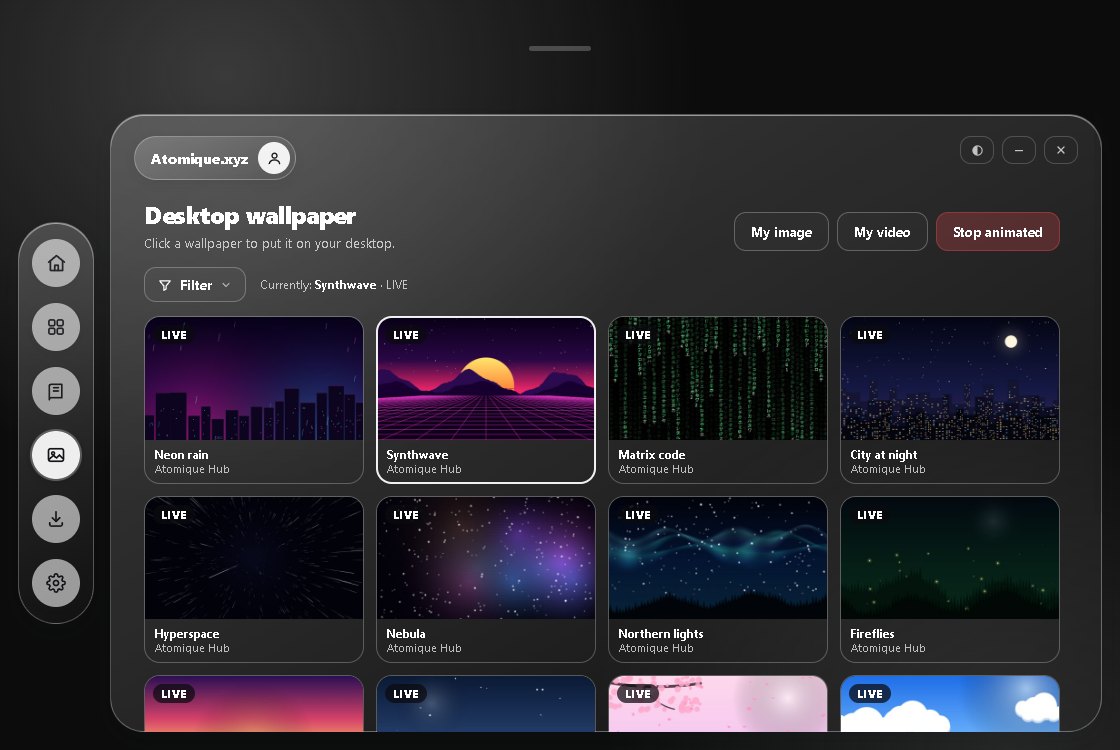This screenshot has width=1120, height=750.
Task: Click the Atomique.xyz account pill
Action: [x=215, y=159]
